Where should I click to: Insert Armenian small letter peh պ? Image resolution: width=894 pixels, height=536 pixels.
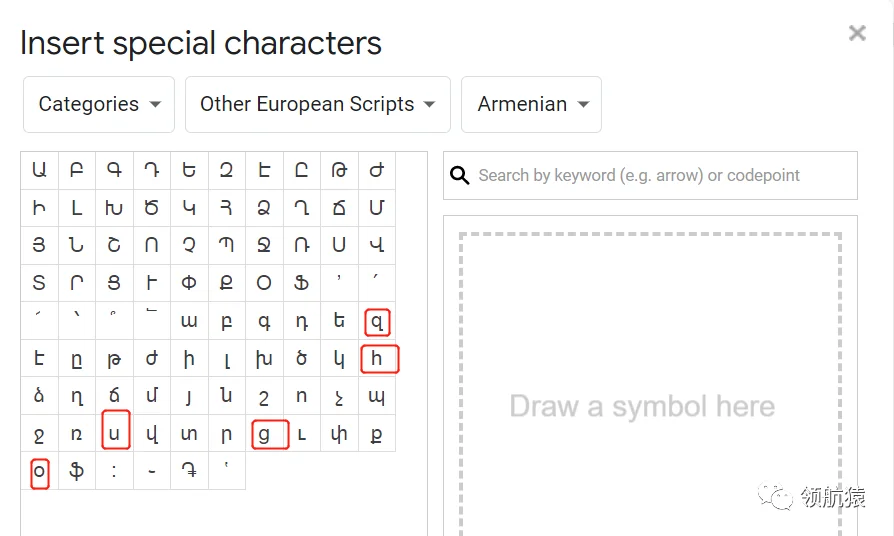click(x=377, y=396)
